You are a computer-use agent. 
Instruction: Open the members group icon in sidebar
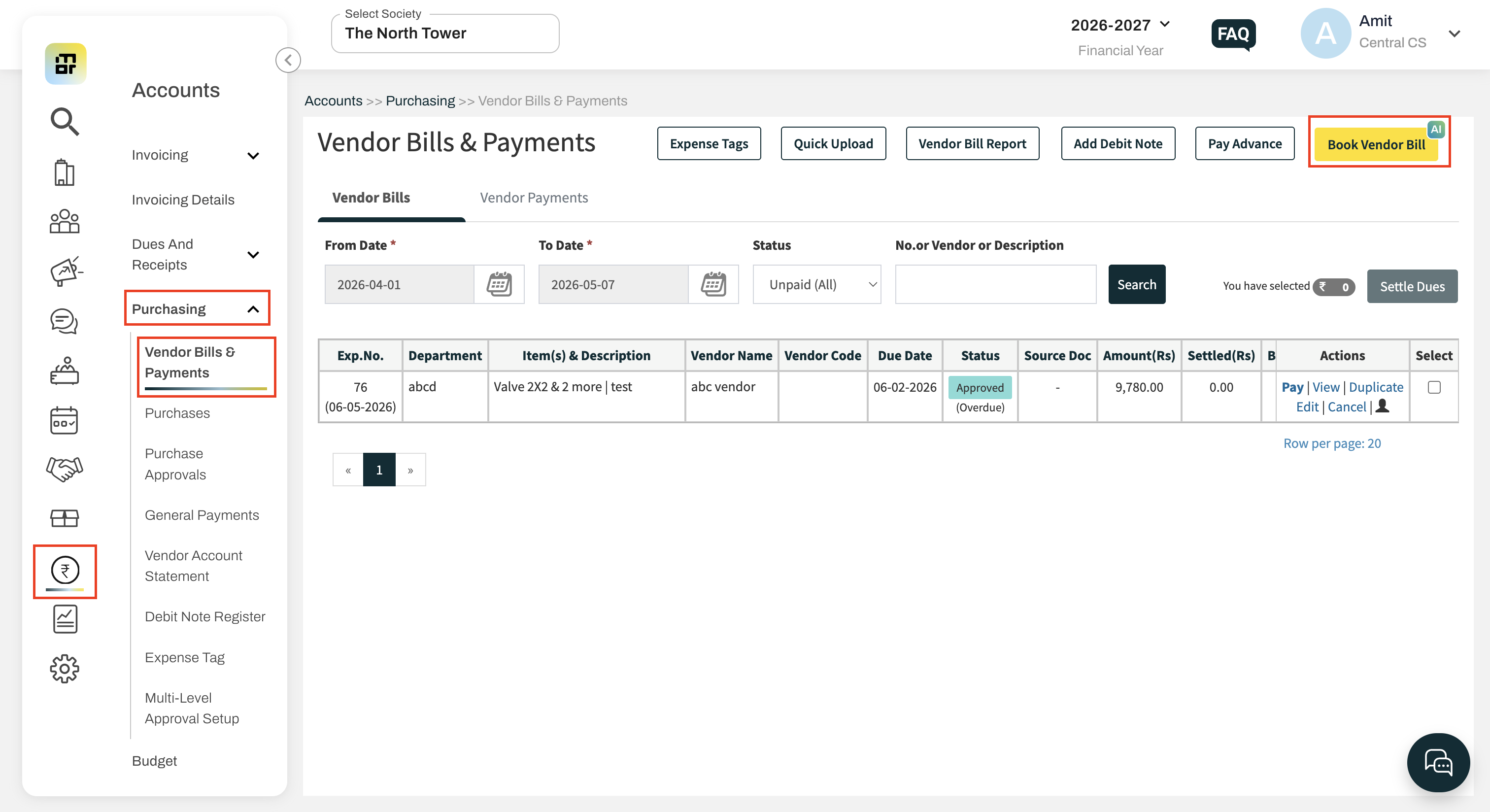(64, 221)
